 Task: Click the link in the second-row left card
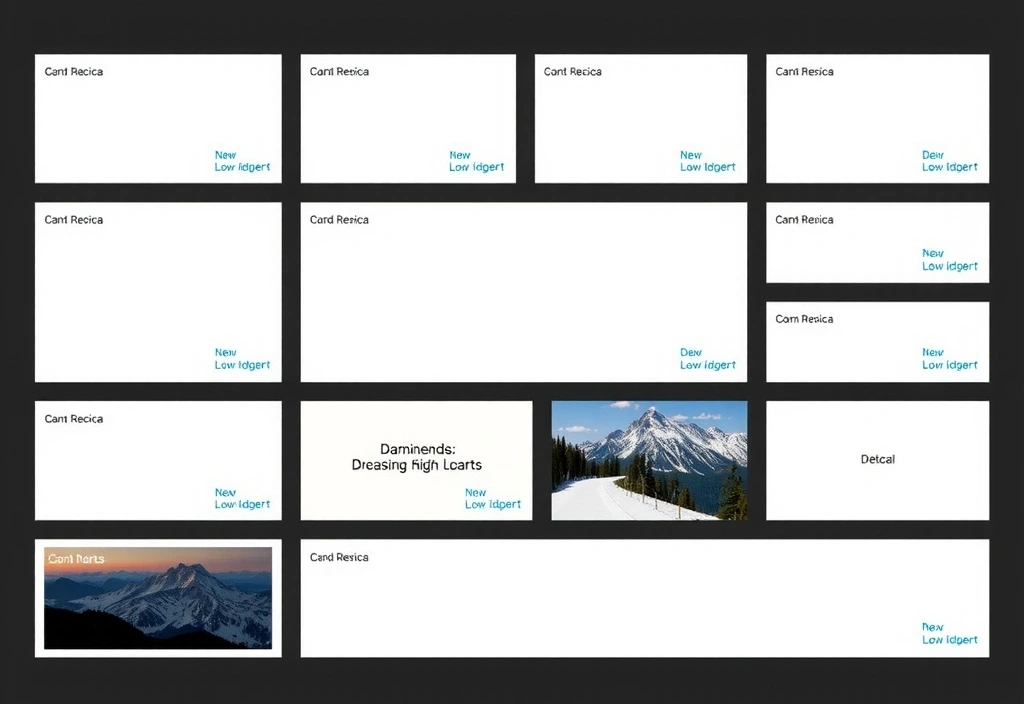242,359
